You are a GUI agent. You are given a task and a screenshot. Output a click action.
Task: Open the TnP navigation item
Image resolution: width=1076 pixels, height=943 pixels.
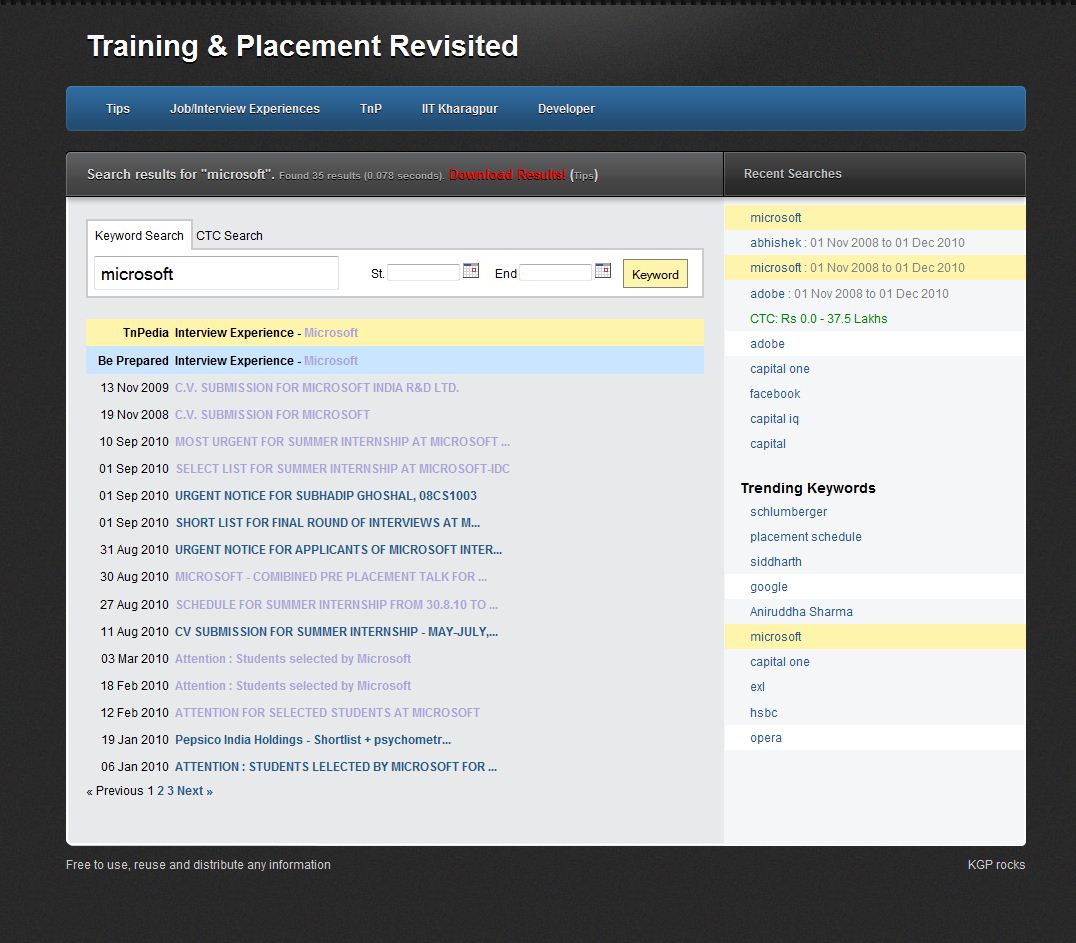(371, 108)
